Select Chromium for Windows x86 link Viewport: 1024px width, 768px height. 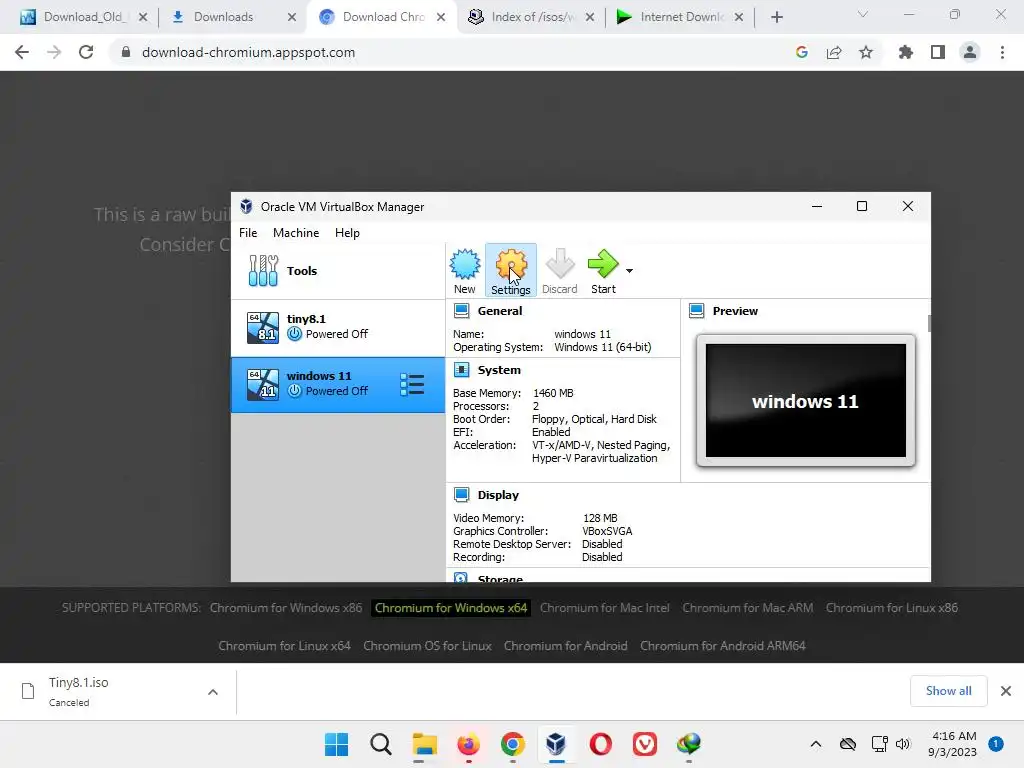[285, 607]
